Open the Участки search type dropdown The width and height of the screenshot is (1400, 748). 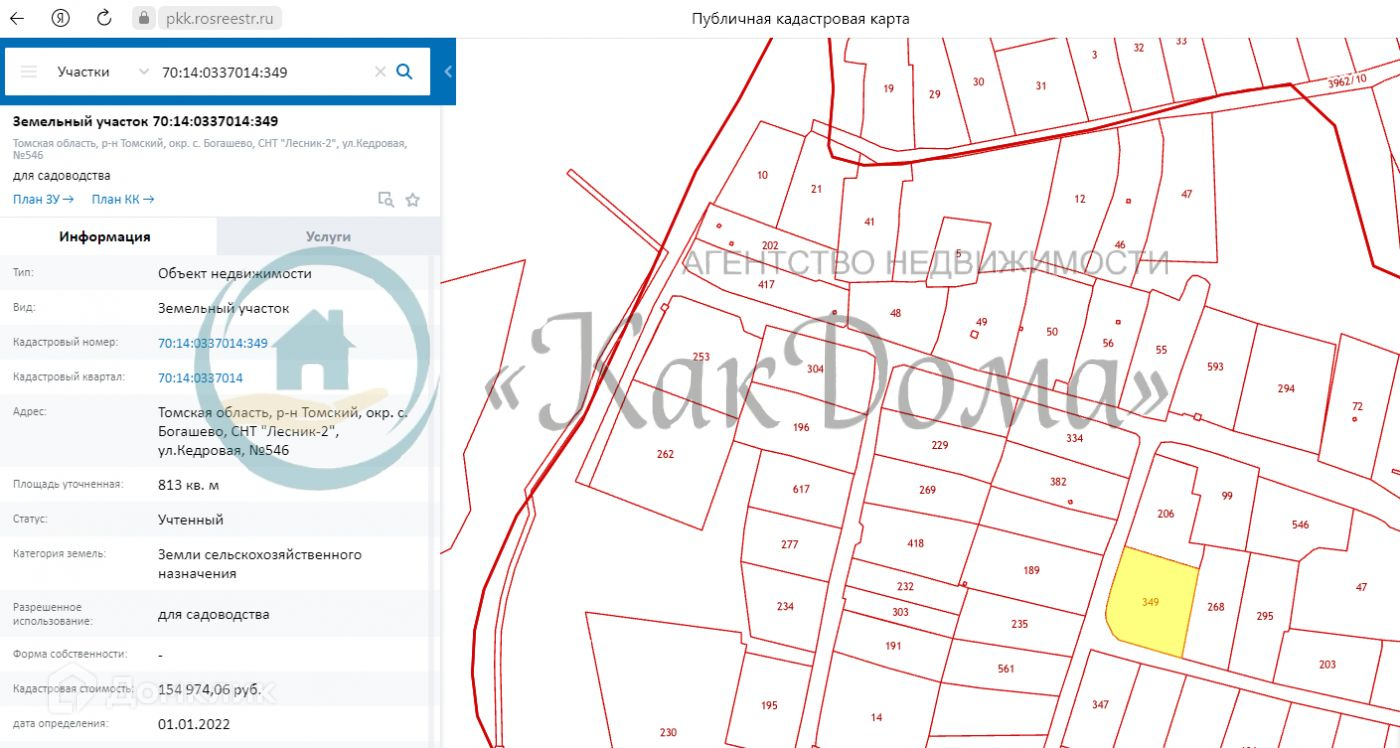(x=102, y=72)
